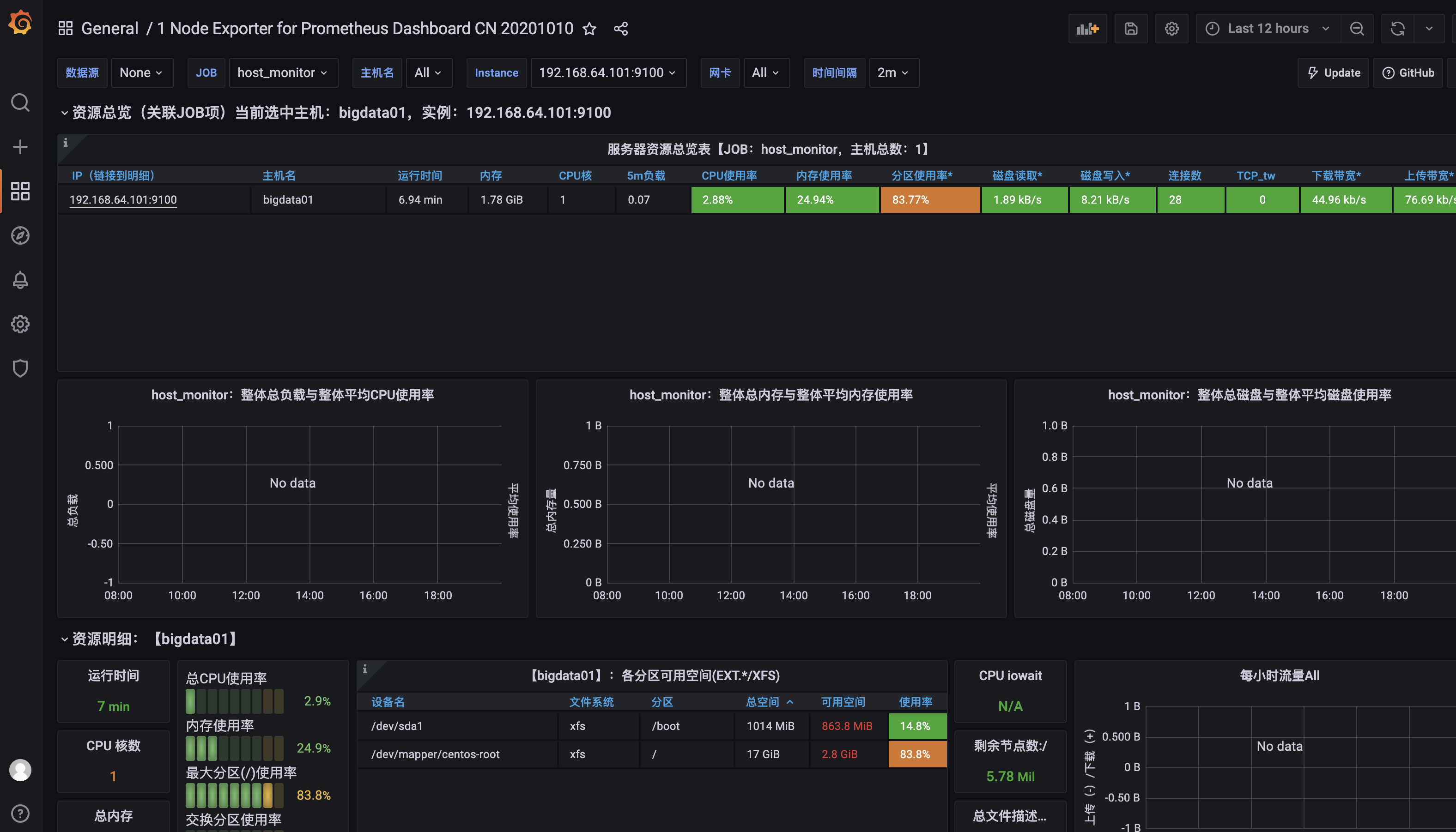The height and width of the screenshot is (832, 1456).
Task: Click the Create plus icon in sidebar
Action: click(21, 147)
